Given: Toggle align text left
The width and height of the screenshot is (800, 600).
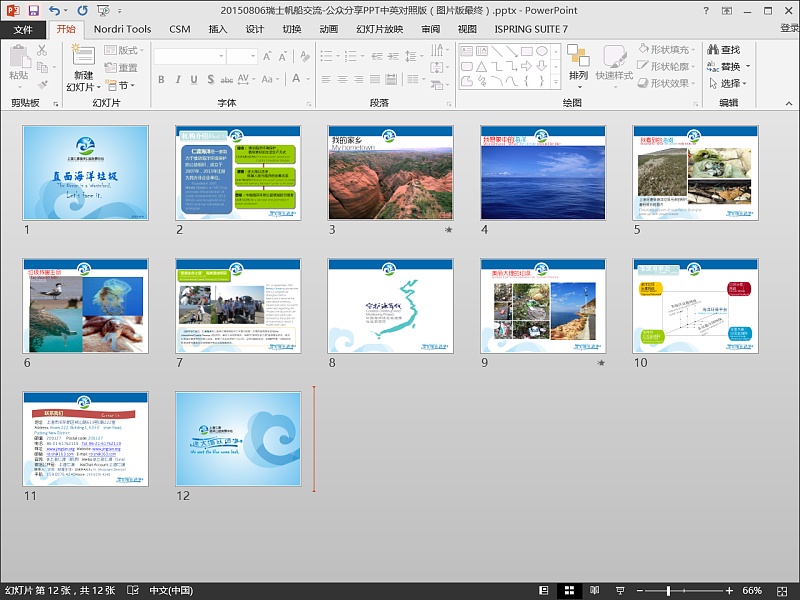Looking at the screenshot, I should point(326,79).
